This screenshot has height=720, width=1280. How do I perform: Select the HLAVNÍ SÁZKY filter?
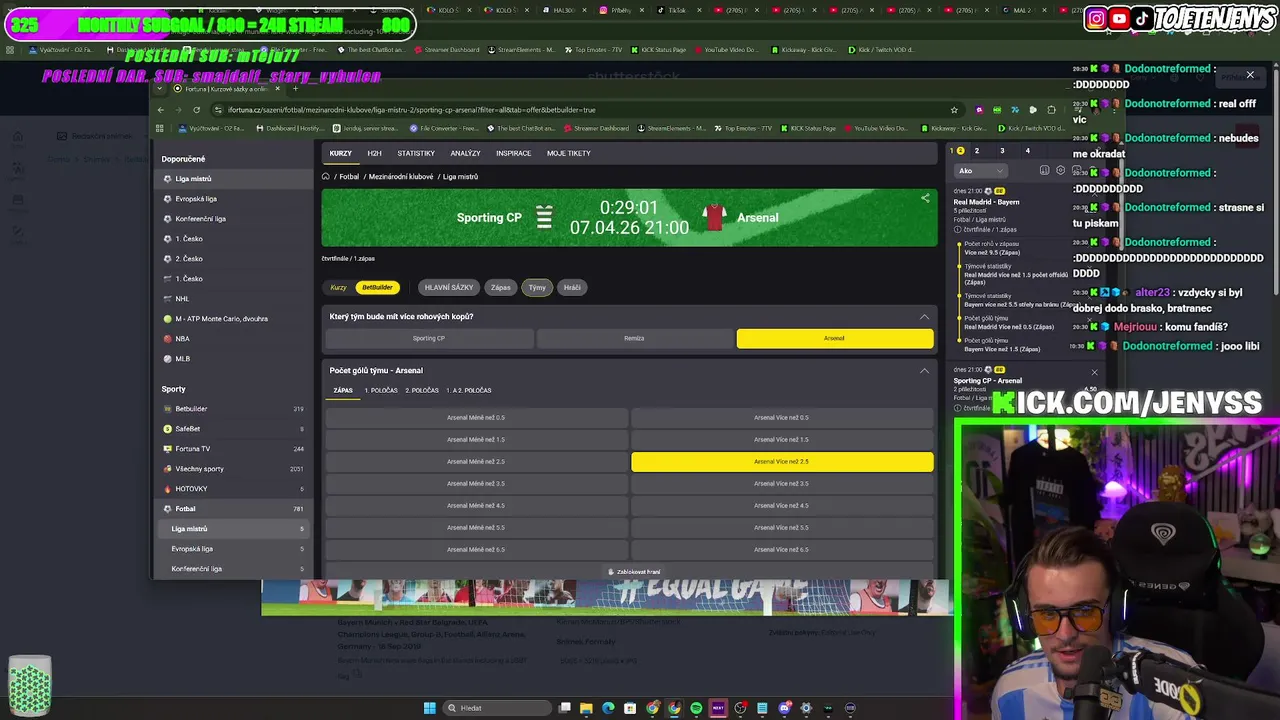449,288
